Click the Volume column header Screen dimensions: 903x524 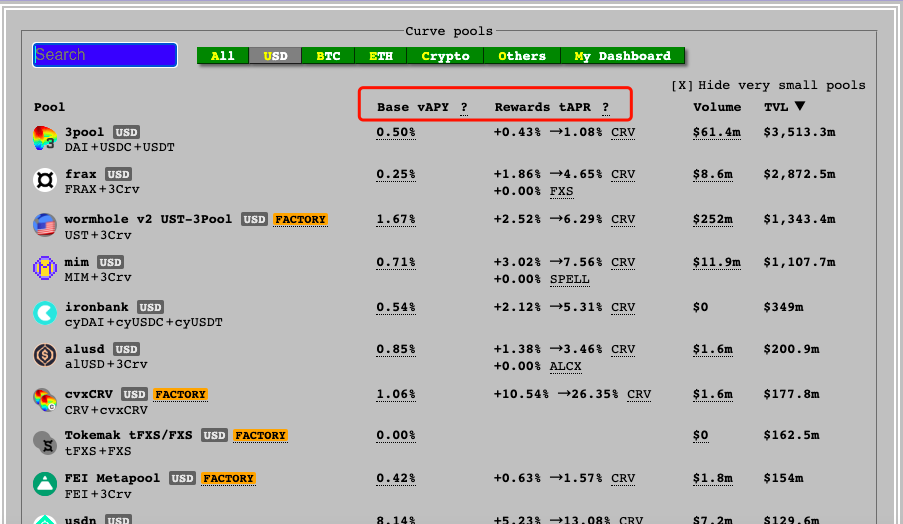[717, 107]
